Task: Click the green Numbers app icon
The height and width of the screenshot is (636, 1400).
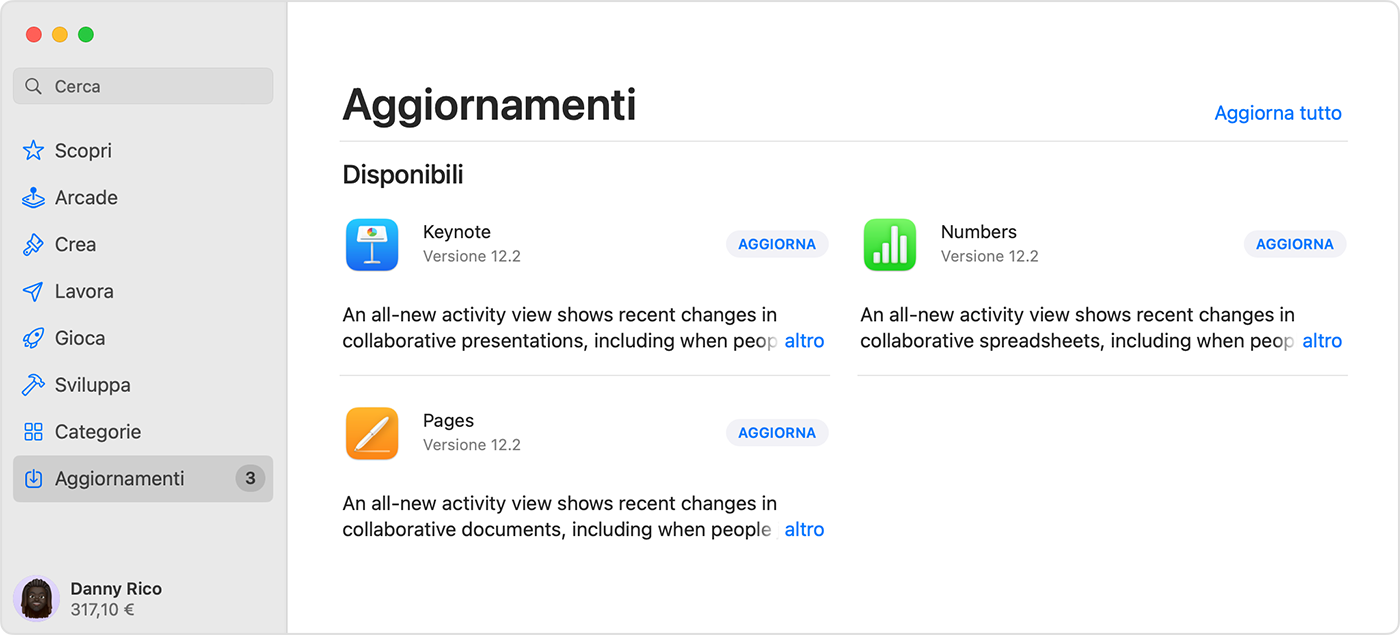Action: coord(889,244)
